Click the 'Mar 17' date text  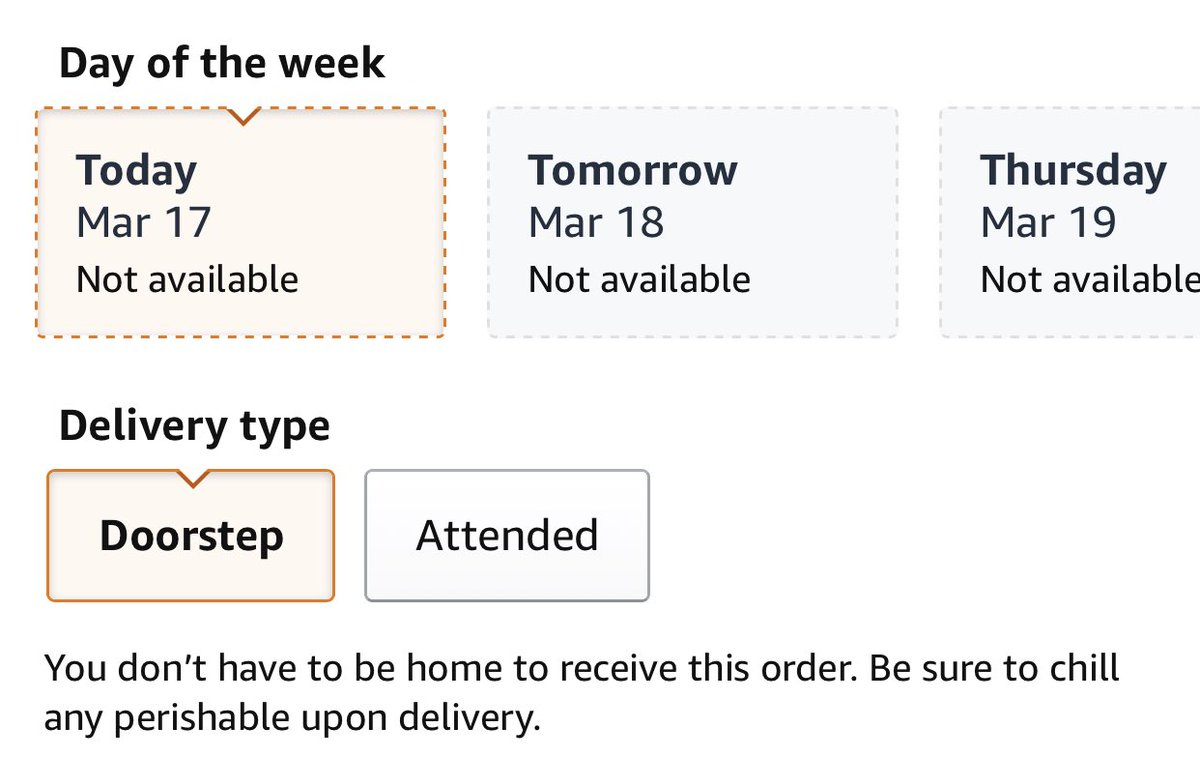pos(143,221)
